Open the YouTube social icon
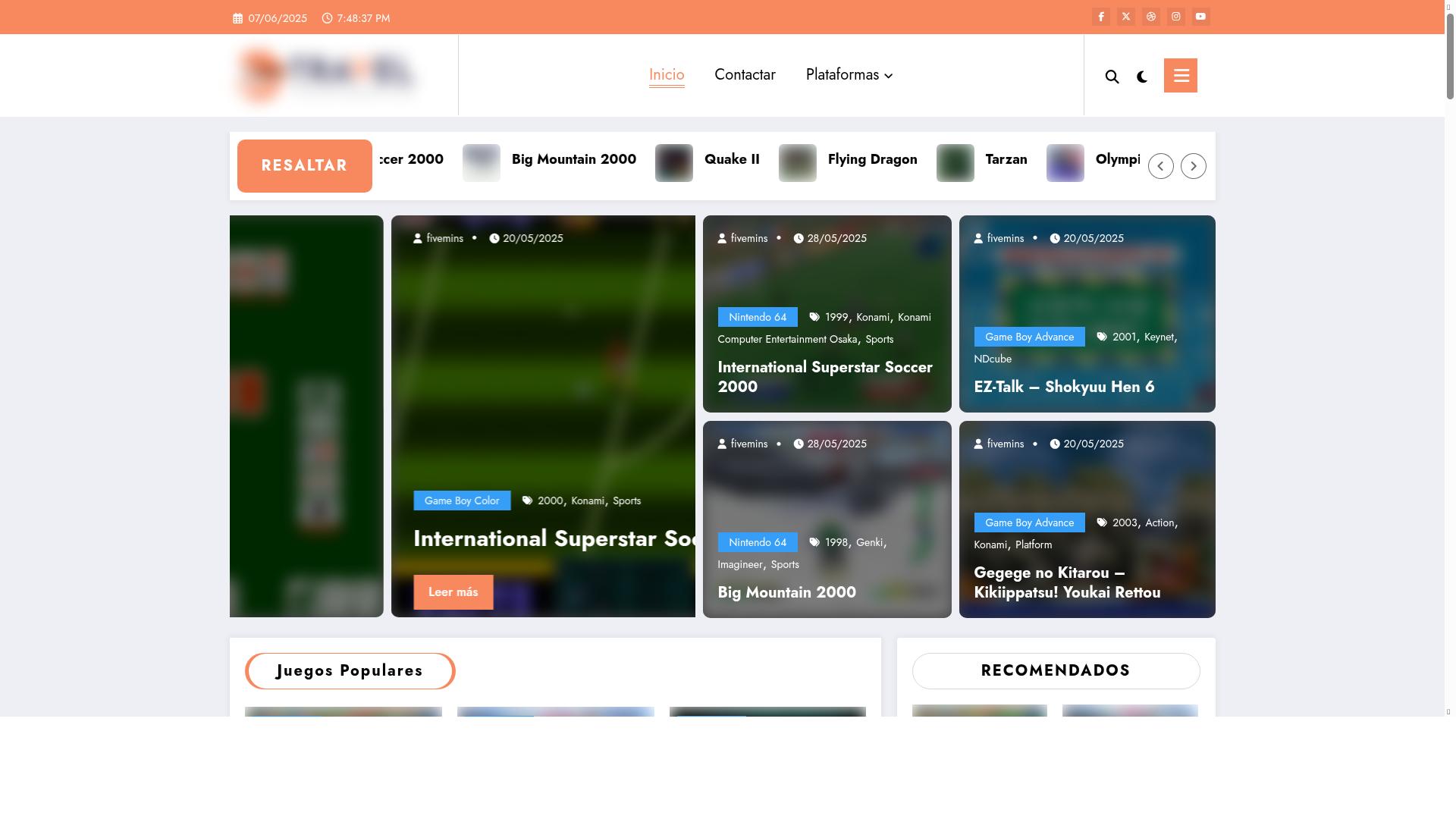 coord(1200,17)
